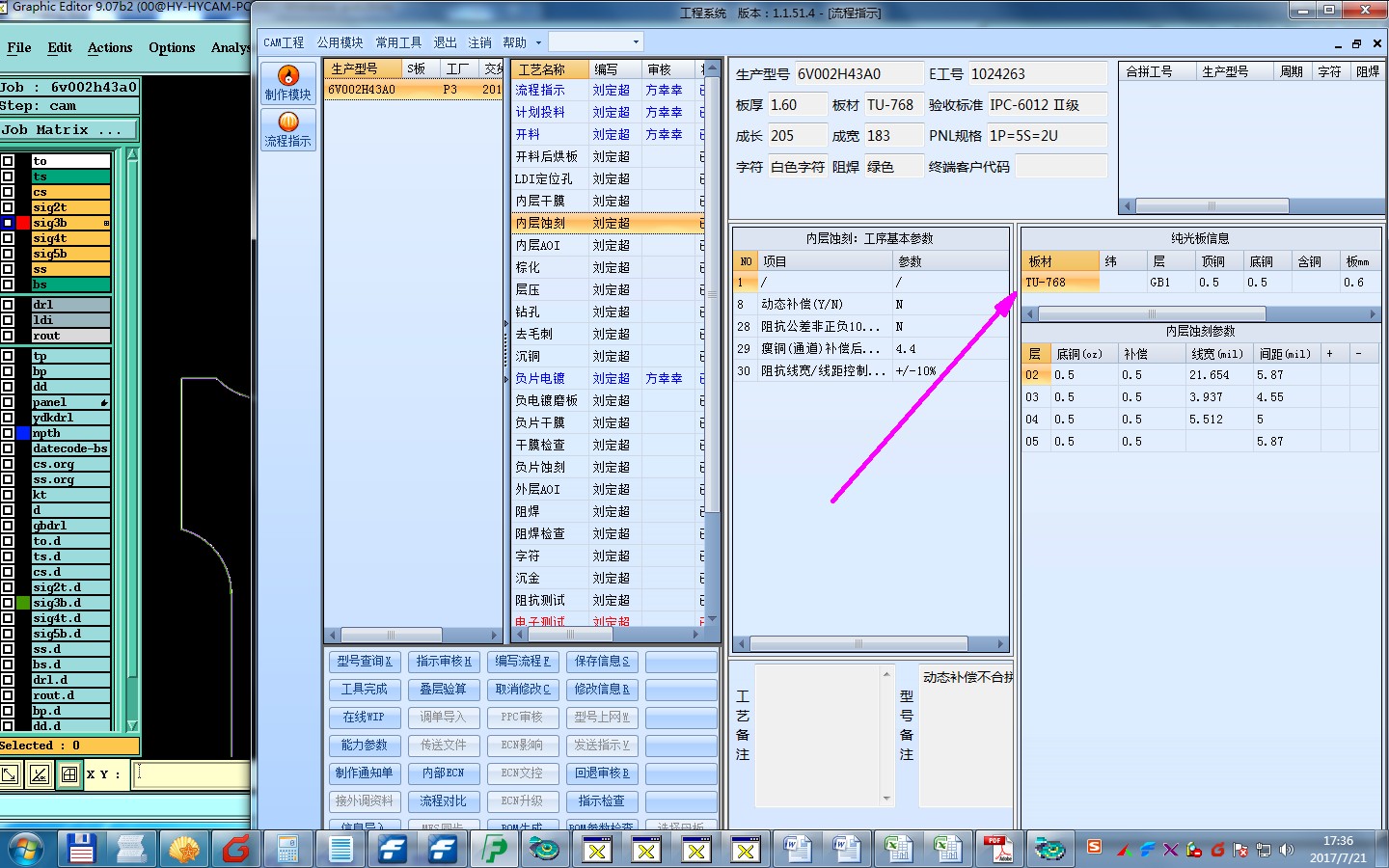Open the Windows Start menu
Image resolution: width=1389 pixels, height=868 pixels.
point(26,850)
